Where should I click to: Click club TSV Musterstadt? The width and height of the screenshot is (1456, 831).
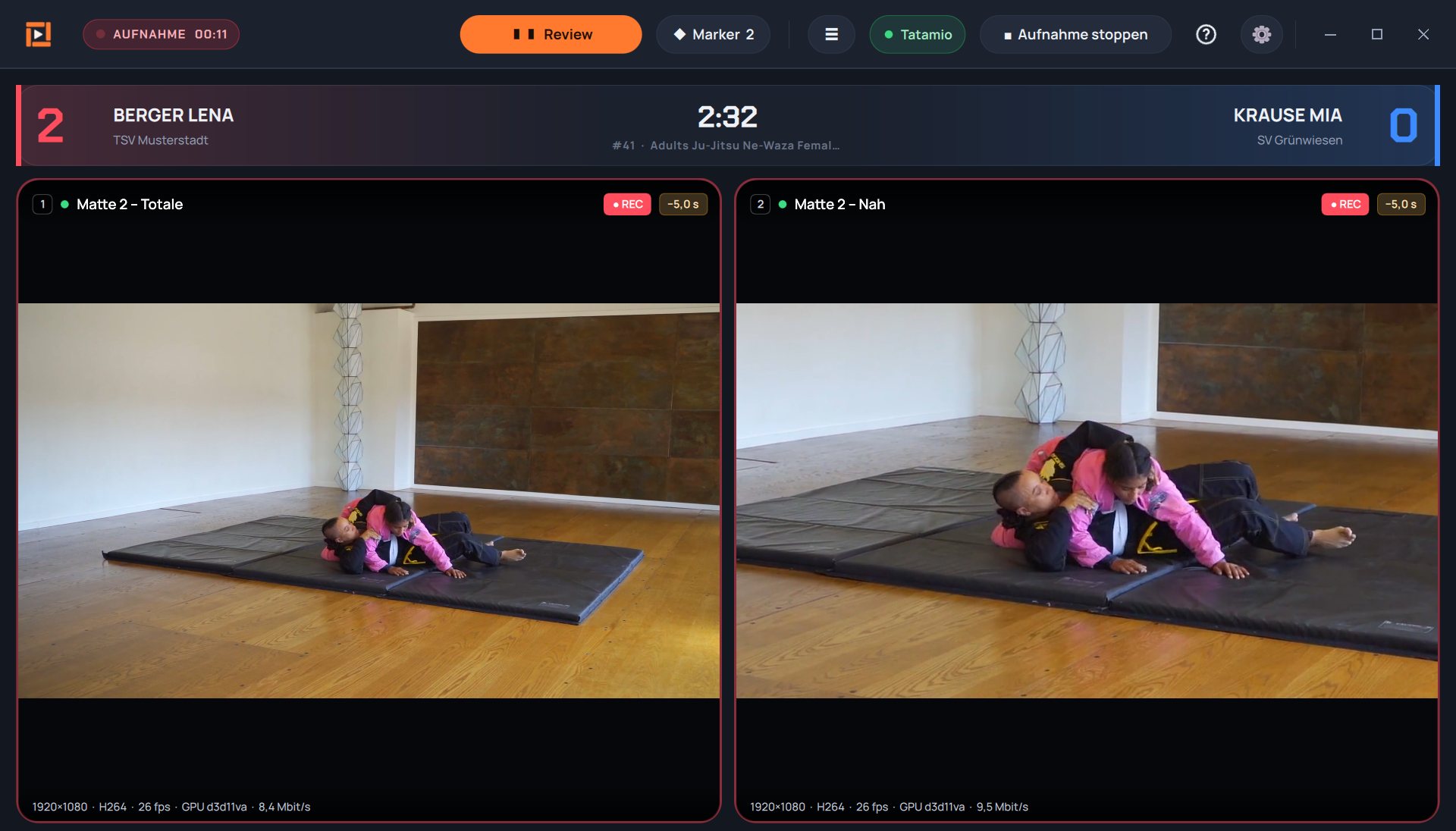(x=161, y=140)
